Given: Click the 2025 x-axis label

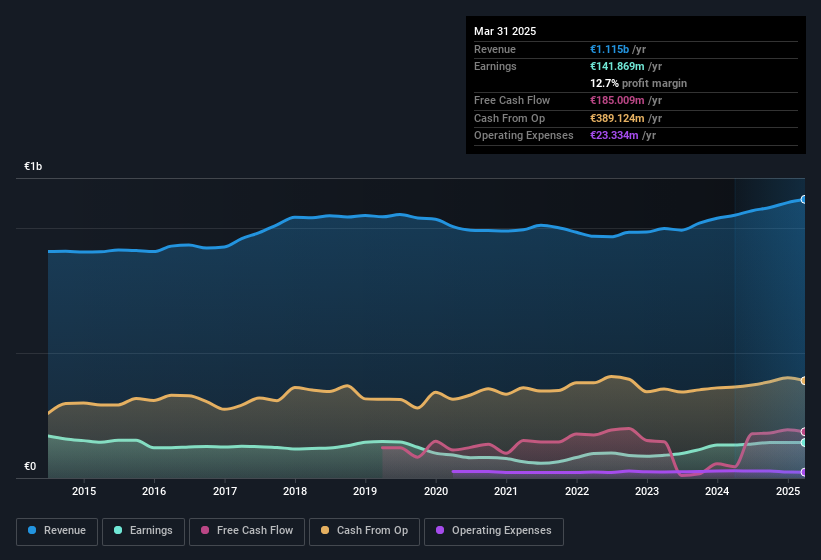Looking at the screenshot, I should tap(787, 491).
